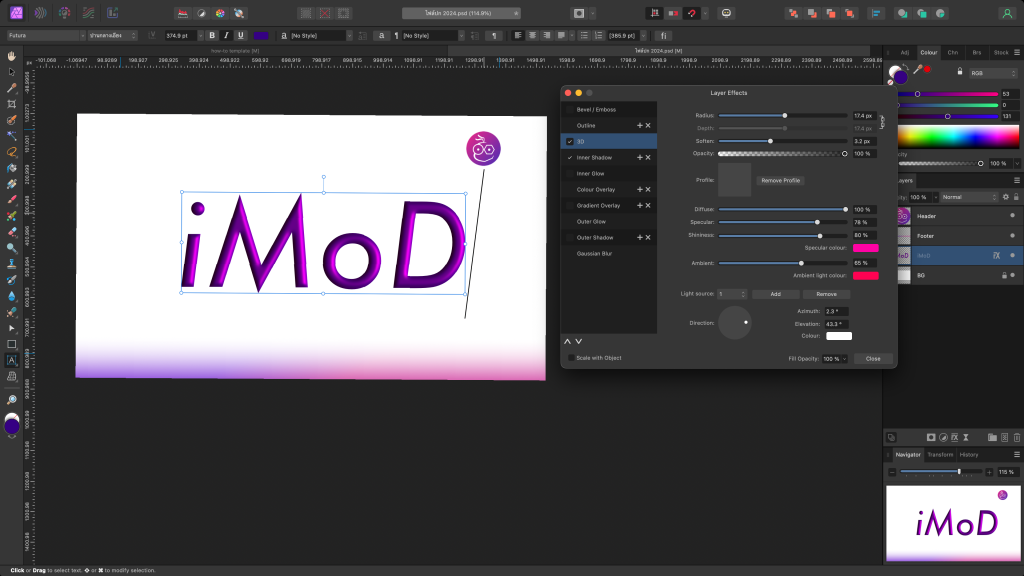Click the Auto Colour wheel icon
The width and height of the screenshot is (1024, 576).
220,14
